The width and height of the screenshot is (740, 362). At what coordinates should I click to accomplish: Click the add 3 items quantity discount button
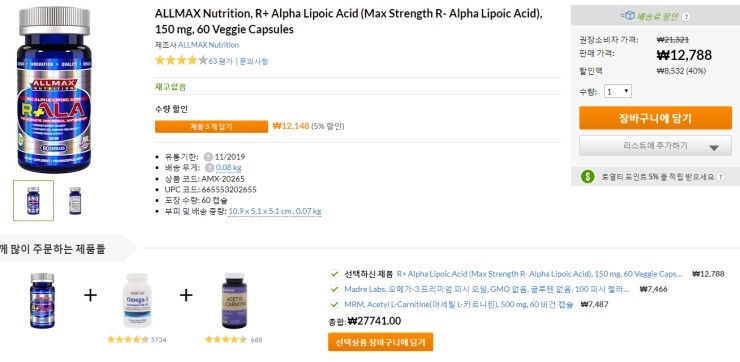[x=211, y=126]
